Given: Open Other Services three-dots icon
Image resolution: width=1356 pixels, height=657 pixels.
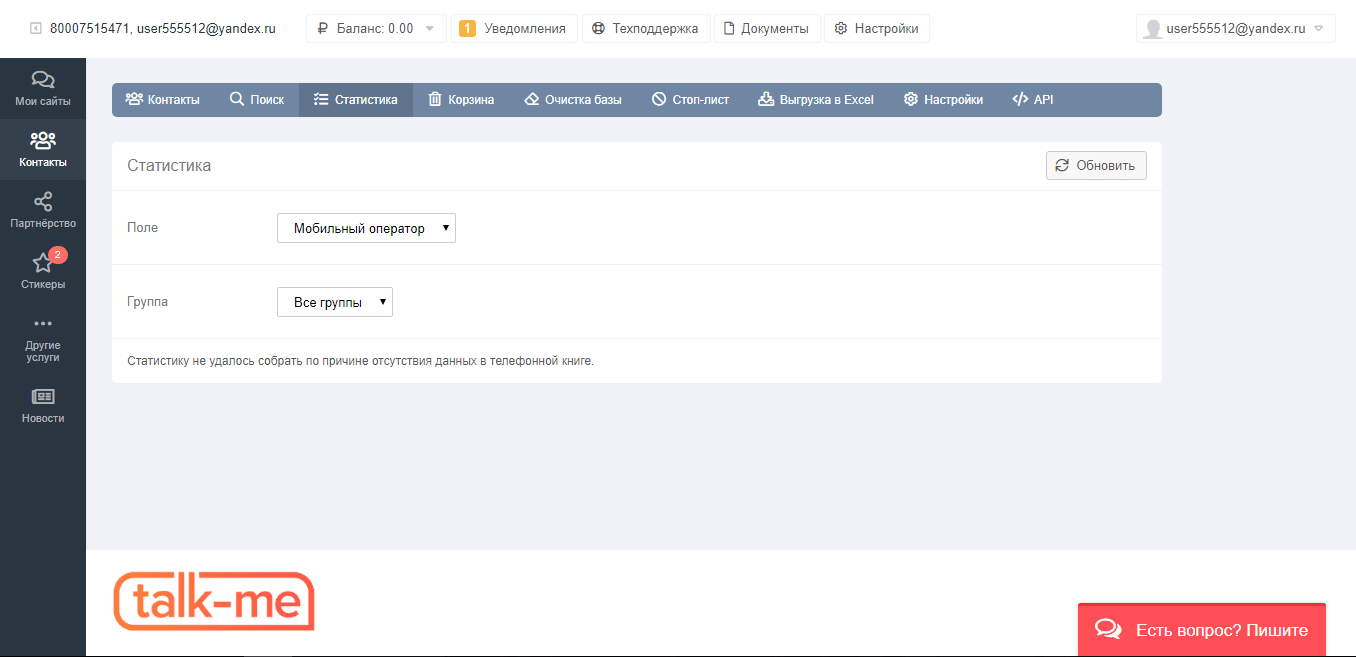Looking at the screenshot, I should [43, 324].
